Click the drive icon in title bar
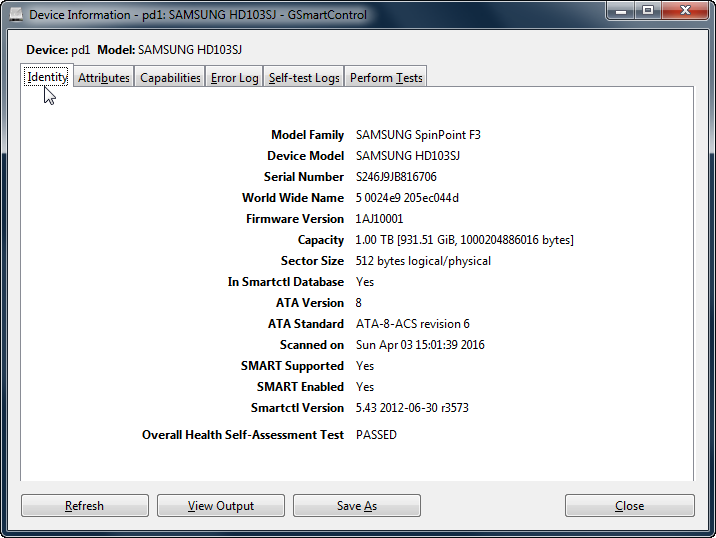The height and width of the screenshot is (538, 716). point(16,14)
